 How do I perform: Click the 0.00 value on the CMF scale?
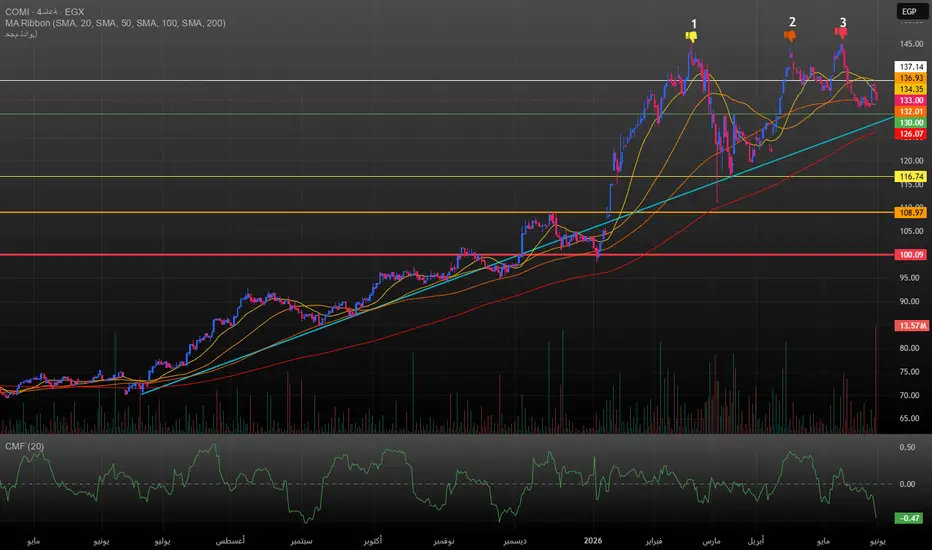pos(907,484)
